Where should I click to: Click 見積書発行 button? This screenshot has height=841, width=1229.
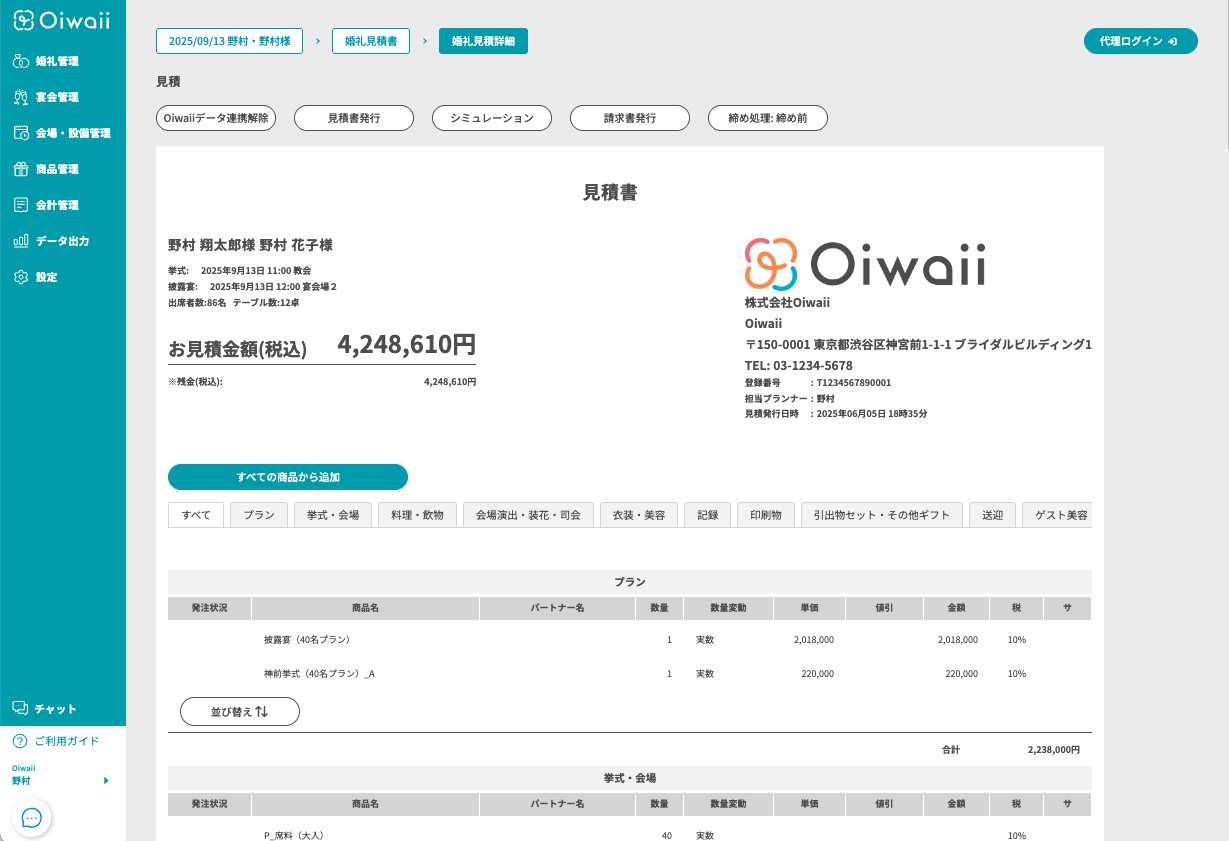(x=354, y=118)
